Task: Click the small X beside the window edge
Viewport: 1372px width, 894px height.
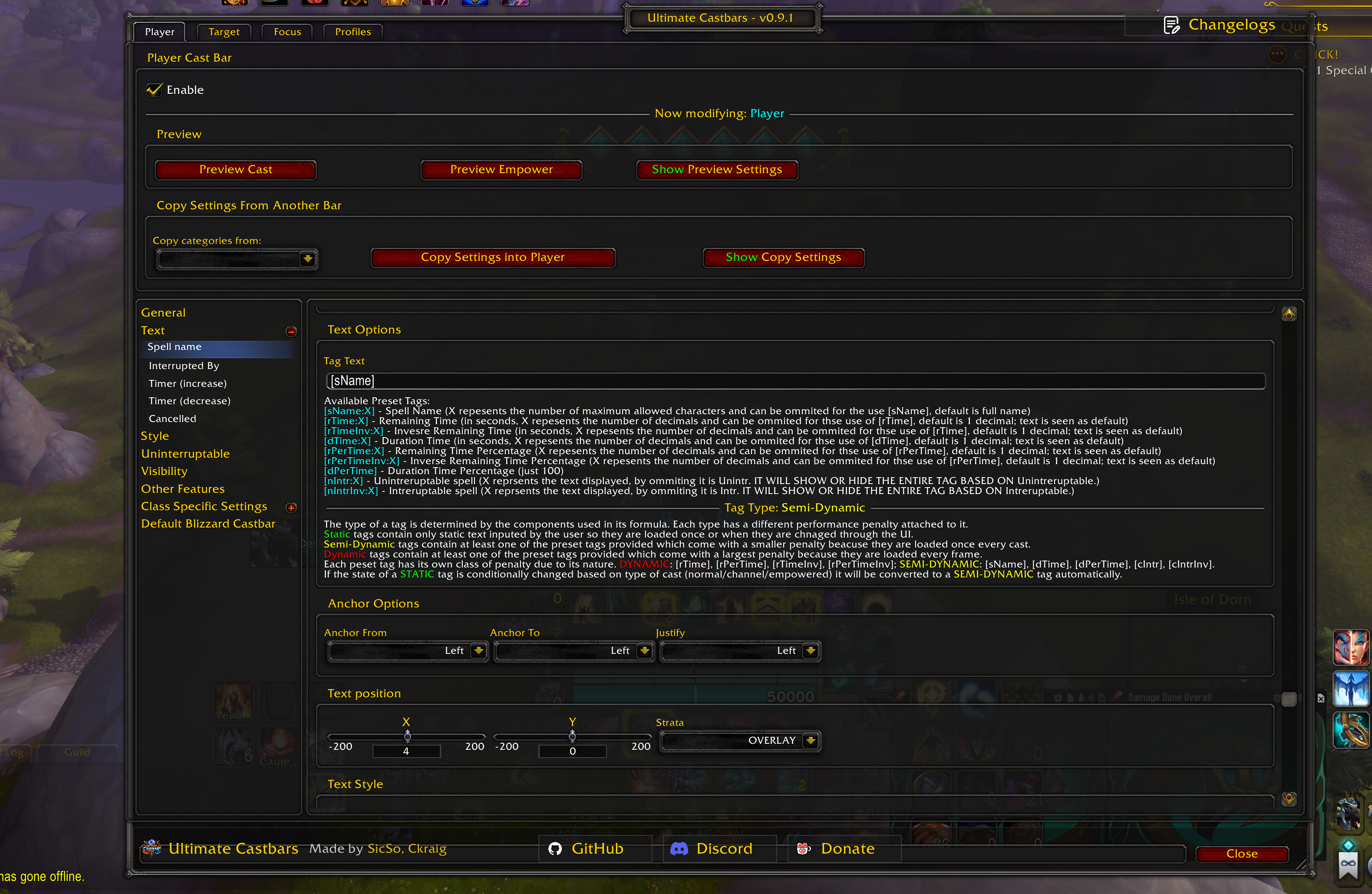Action: [x=1321, y=698]
